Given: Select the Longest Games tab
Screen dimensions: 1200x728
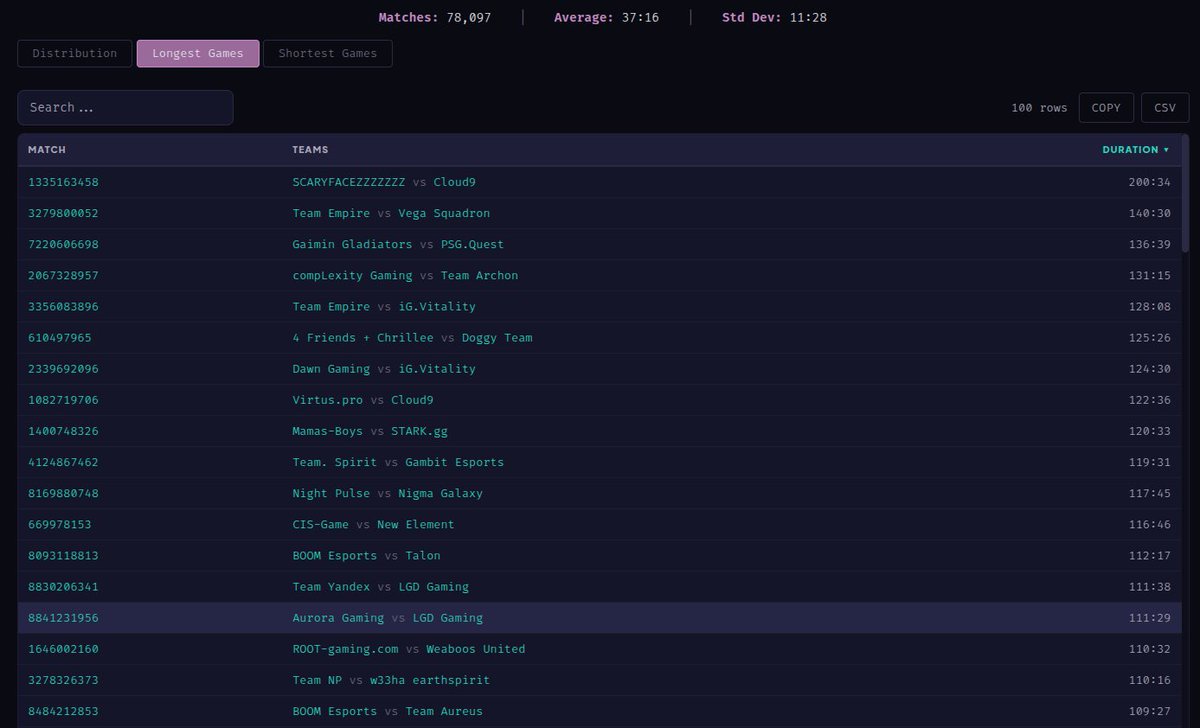Looking at the screenshot, I should point(198,53).
